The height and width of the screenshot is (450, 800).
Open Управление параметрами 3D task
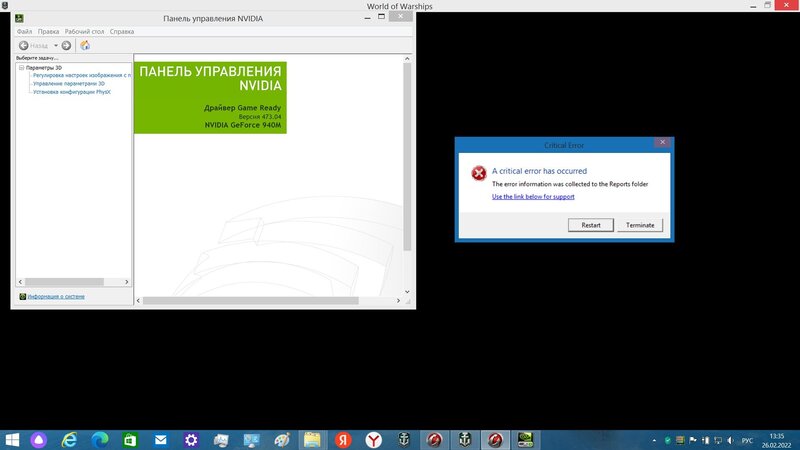point(69,83)
